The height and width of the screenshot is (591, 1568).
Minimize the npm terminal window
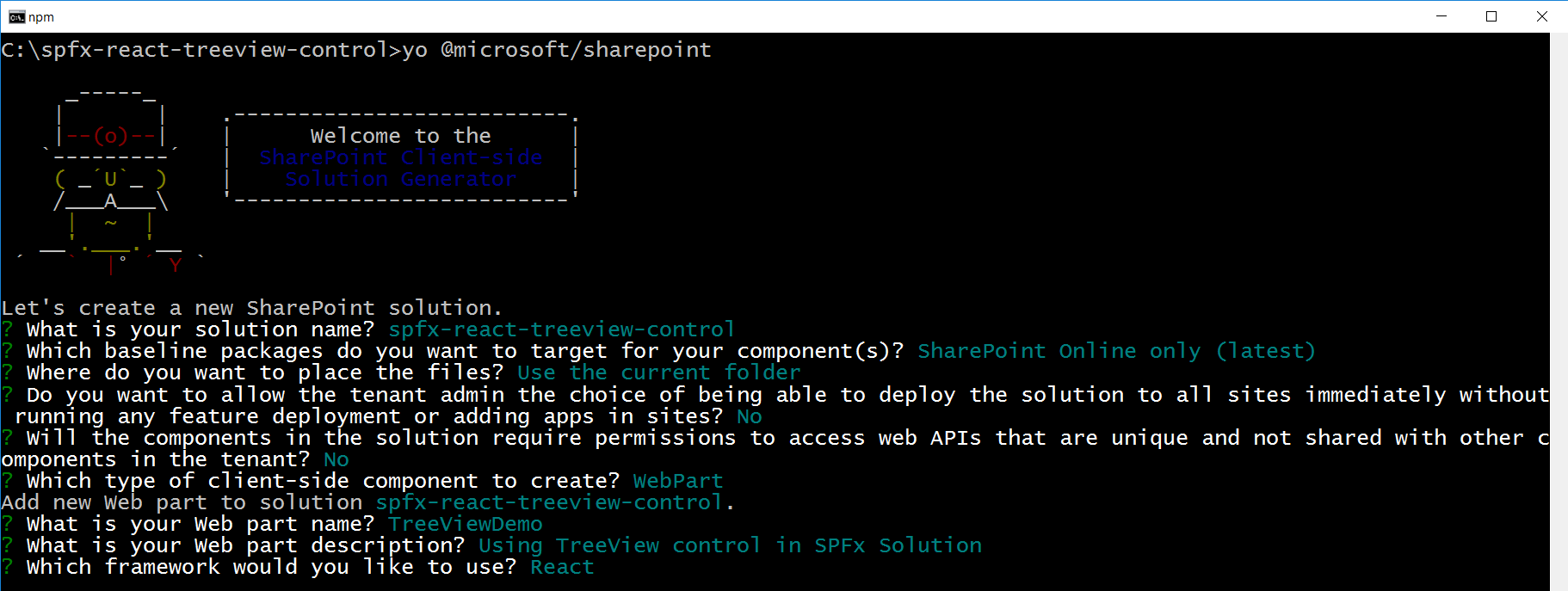click(x=1441, y=17)
